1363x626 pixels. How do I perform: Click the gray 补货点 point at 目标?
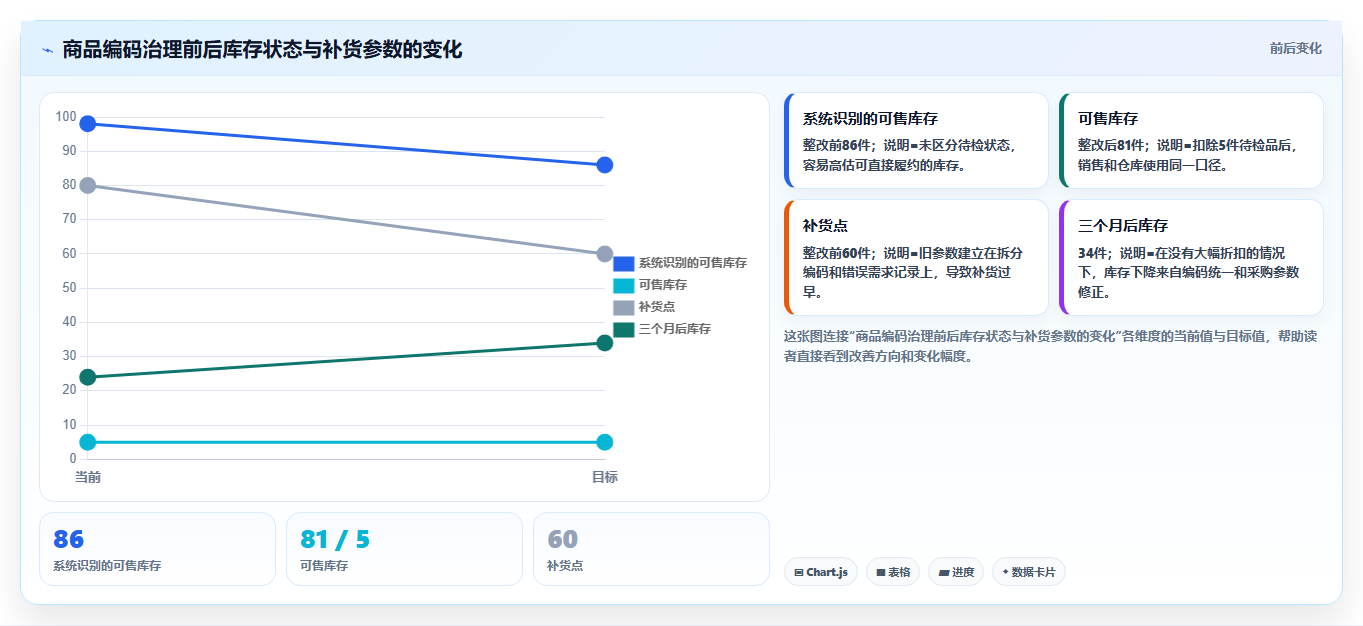coord(604,254)
